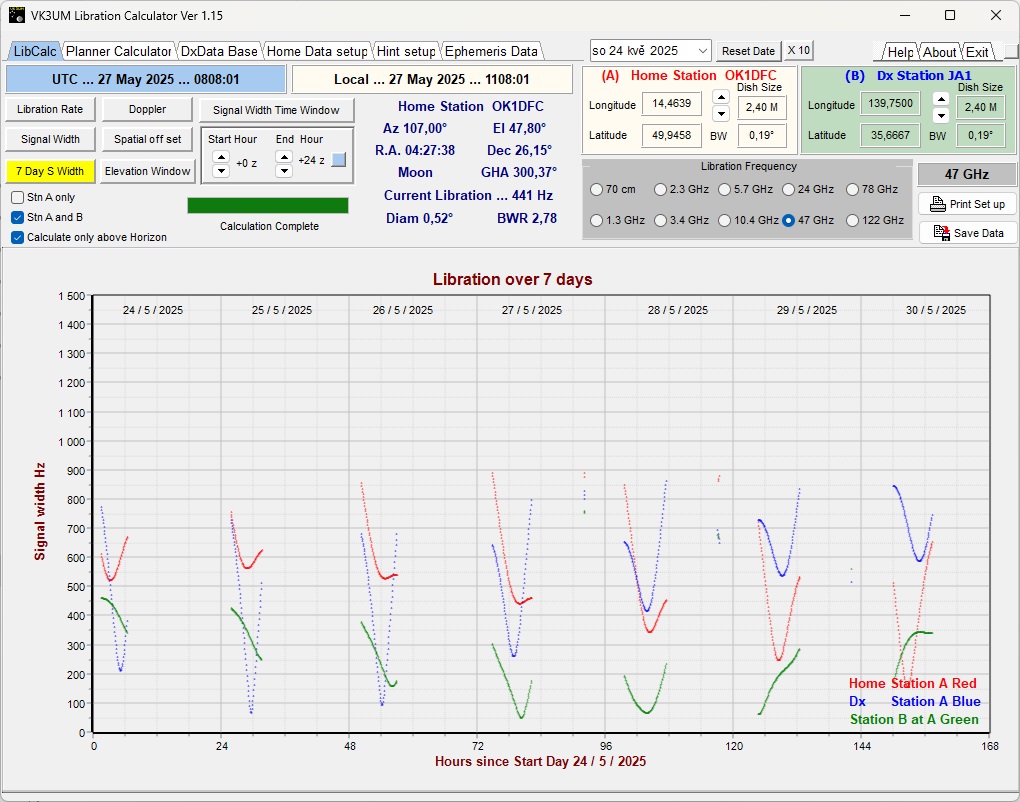Screen dimensions: 1020x802
Task: Click the Save Data disk icon
Action: (x=941, y=233)
